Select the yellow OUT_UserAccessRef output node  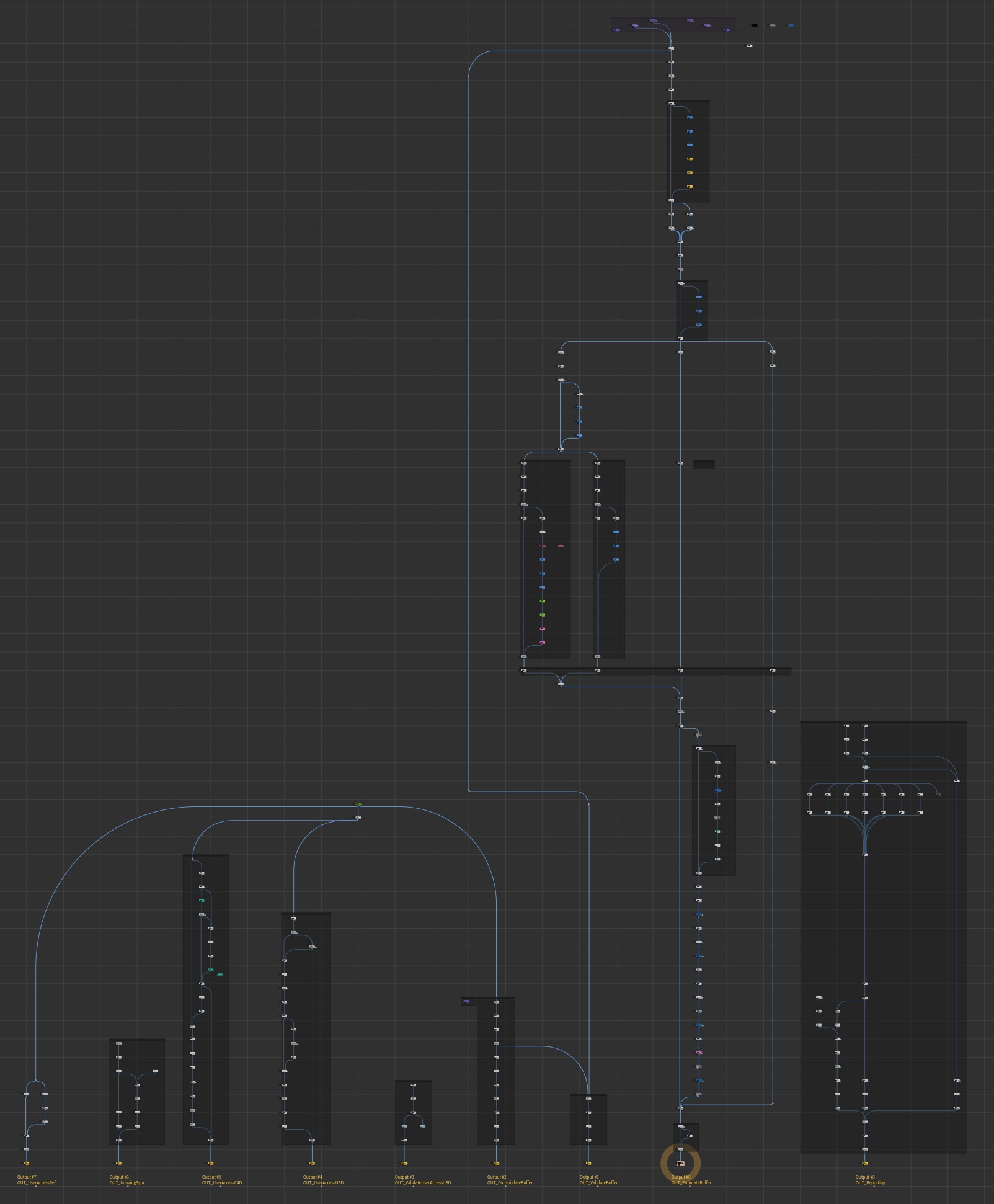pyautogui.click(x=26, y=1163)
